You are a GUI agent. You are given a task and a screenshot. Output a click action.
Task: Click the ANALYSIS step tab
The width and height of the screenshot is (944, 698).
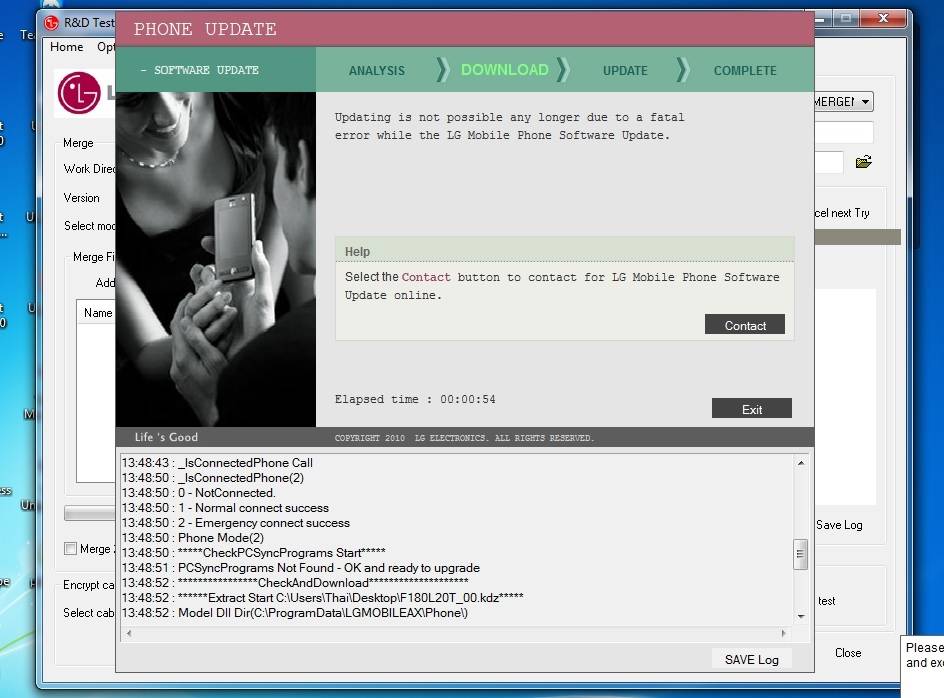coord(377,70)
